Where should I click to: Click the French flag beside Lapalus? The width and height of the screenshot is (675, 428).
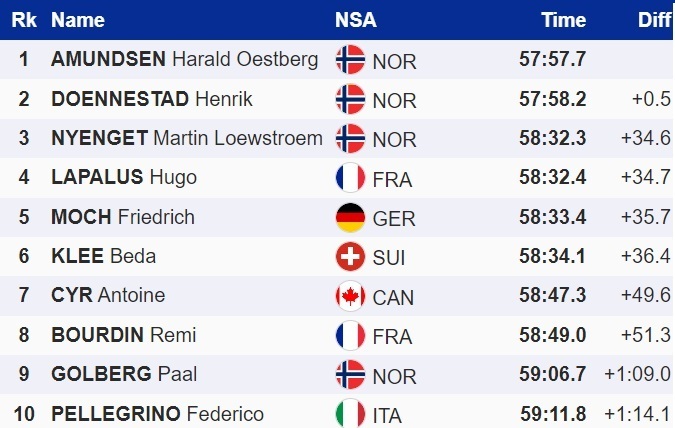point(350,178)
